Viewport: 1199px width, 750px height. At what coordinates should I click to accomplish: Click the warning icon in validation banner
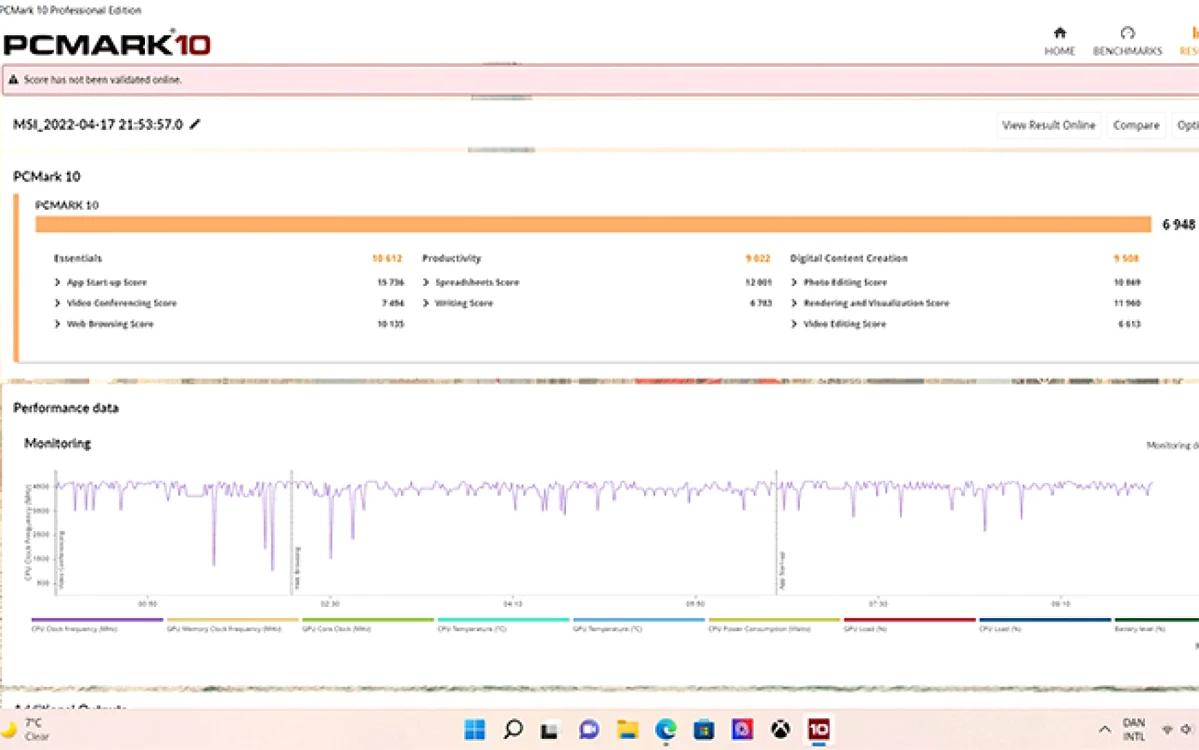coord(13,80)
